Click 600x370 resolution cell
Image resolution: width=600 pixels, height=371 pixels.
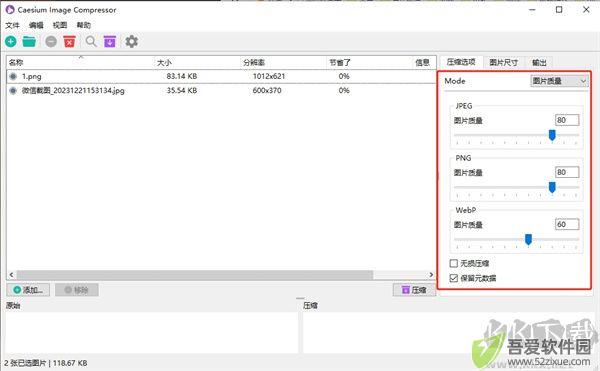point(267,91)
